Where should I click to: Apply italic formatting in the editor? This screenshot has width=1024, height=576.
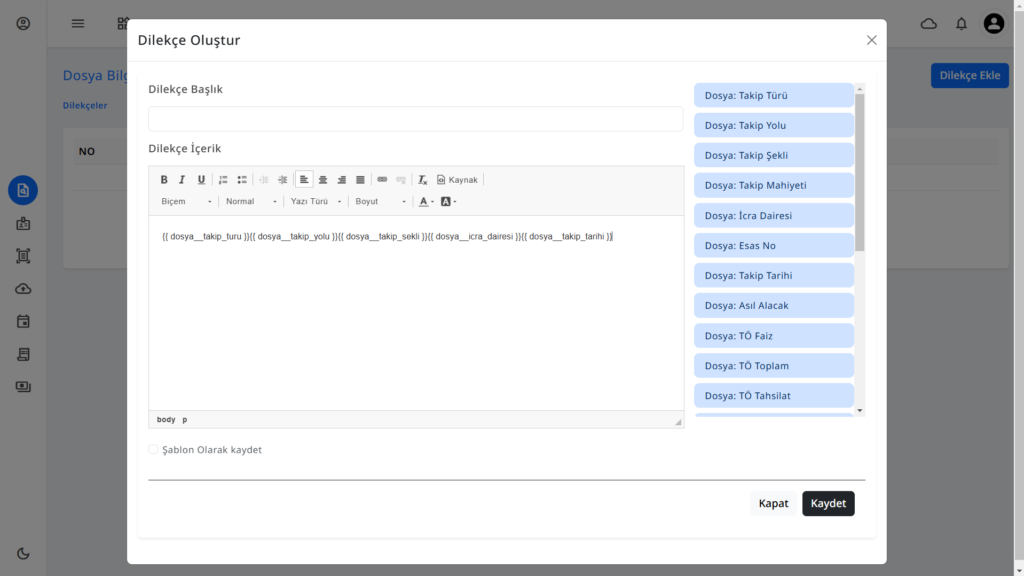tap(182, 180)
